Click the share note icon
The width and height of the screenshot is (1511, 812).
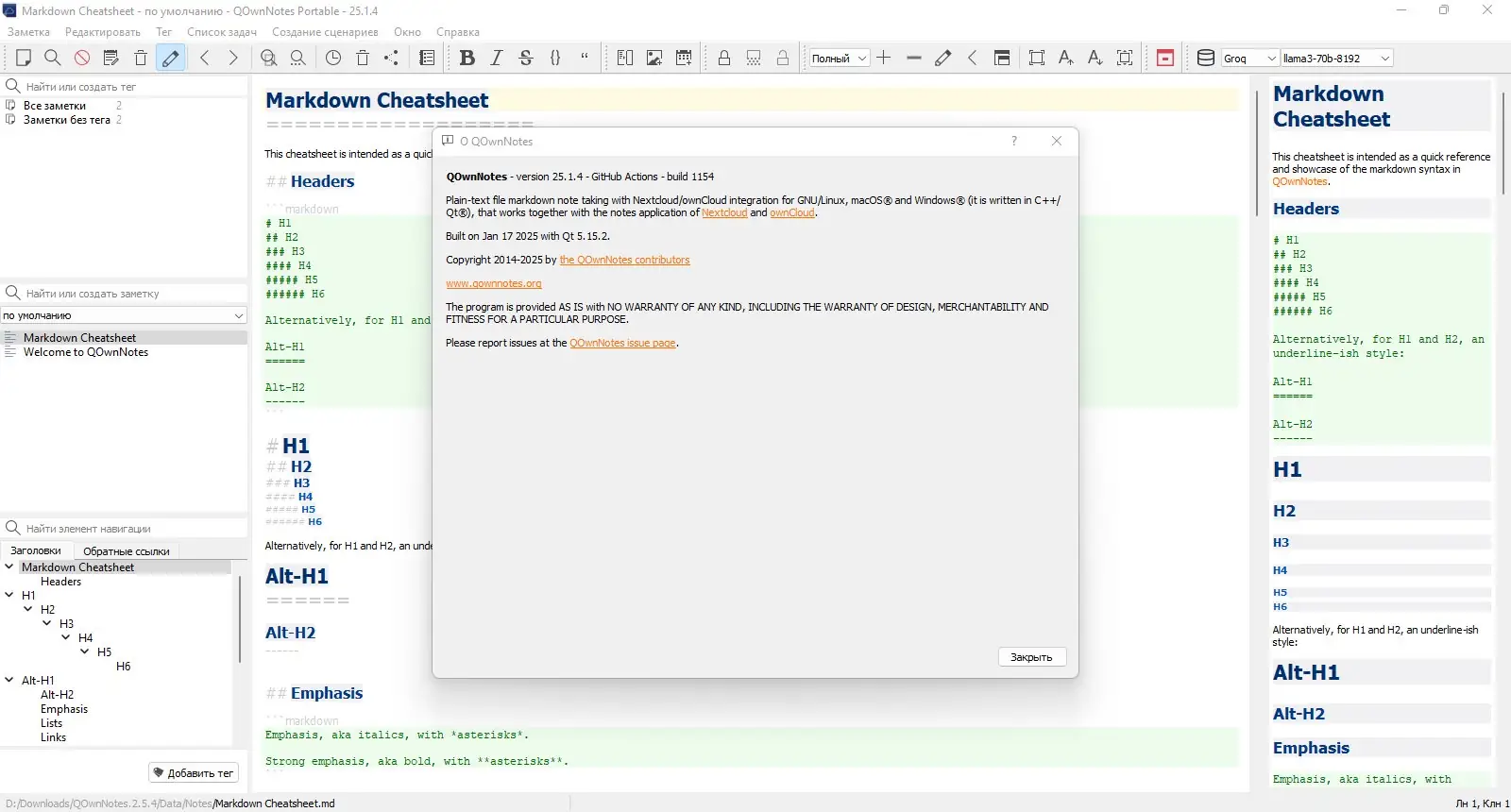(x=391, y=58)
